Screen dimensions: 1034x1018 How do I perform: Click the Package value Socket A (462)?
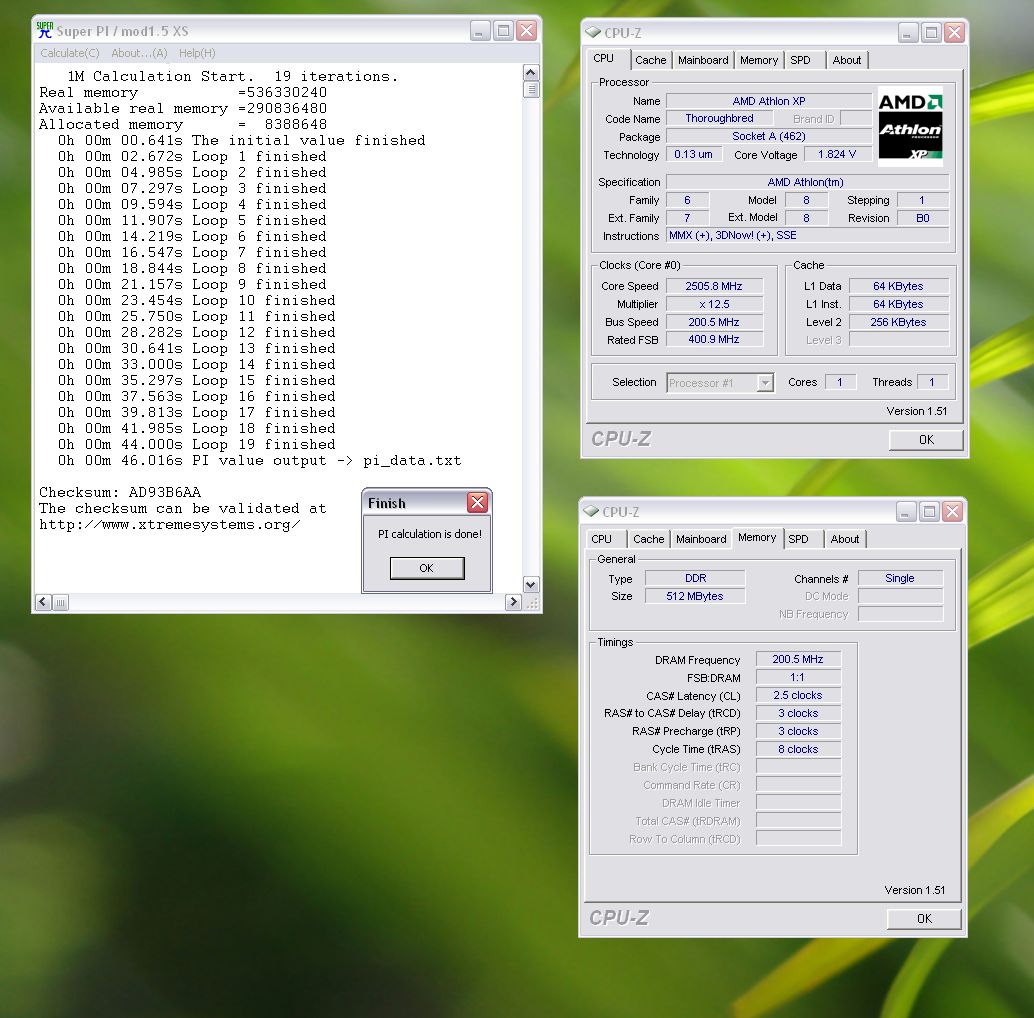pyautogui.click(x=769, y=136)
